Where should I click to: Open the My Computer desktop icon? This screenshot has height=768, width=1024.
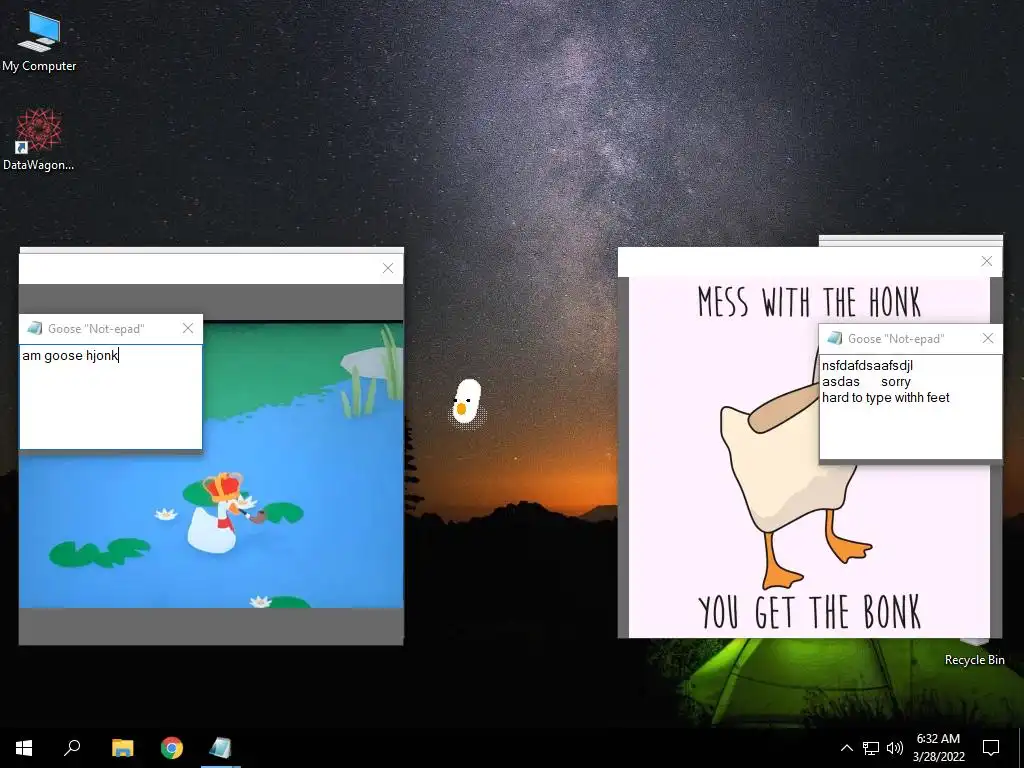pyautogui.click(x=39, y=42)
